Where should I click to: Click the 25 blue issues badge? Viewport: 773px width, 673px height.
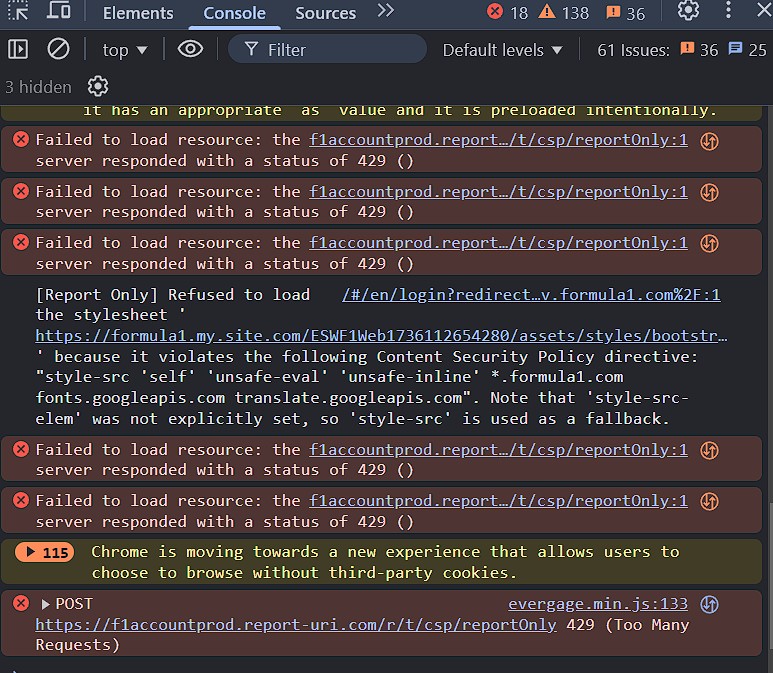click(x=747, y=50)
